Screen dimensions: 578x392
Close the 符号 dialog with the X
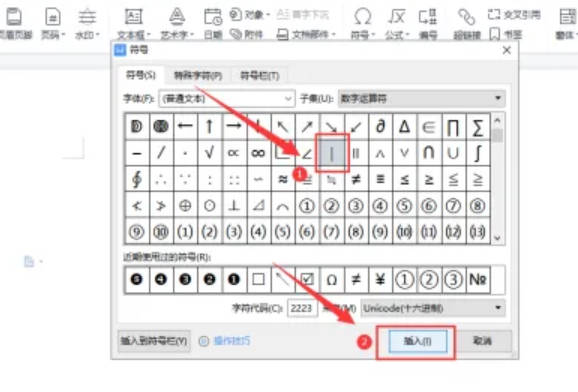coord(507,50)
